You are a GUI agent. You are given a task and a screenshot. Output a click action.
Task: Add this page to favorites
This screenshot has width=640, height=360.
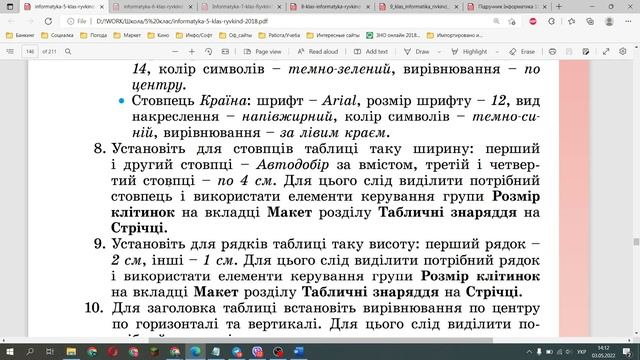[512, 21]
